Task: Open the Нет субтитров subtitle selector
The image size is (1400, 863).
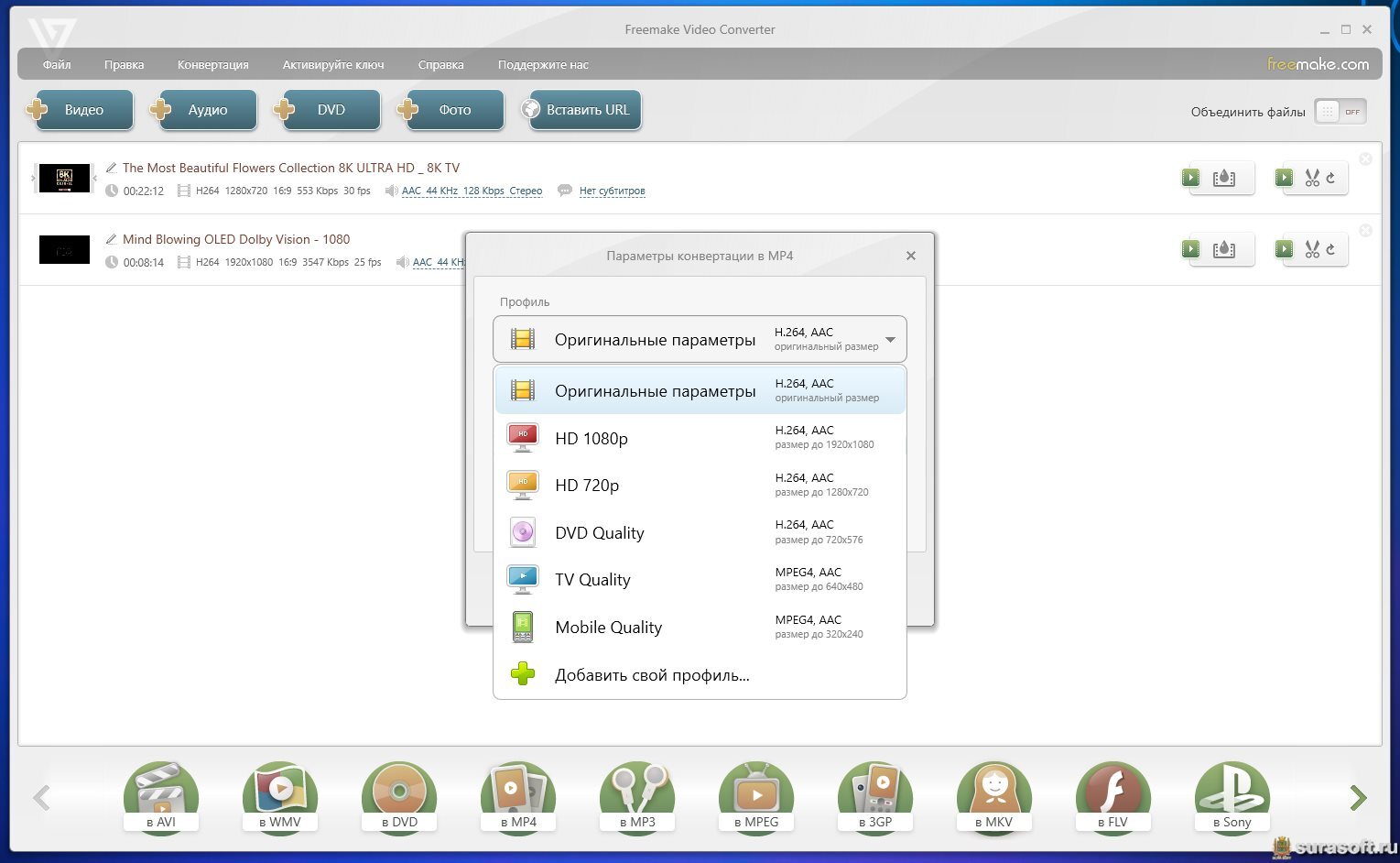Action: pos(612,191)
